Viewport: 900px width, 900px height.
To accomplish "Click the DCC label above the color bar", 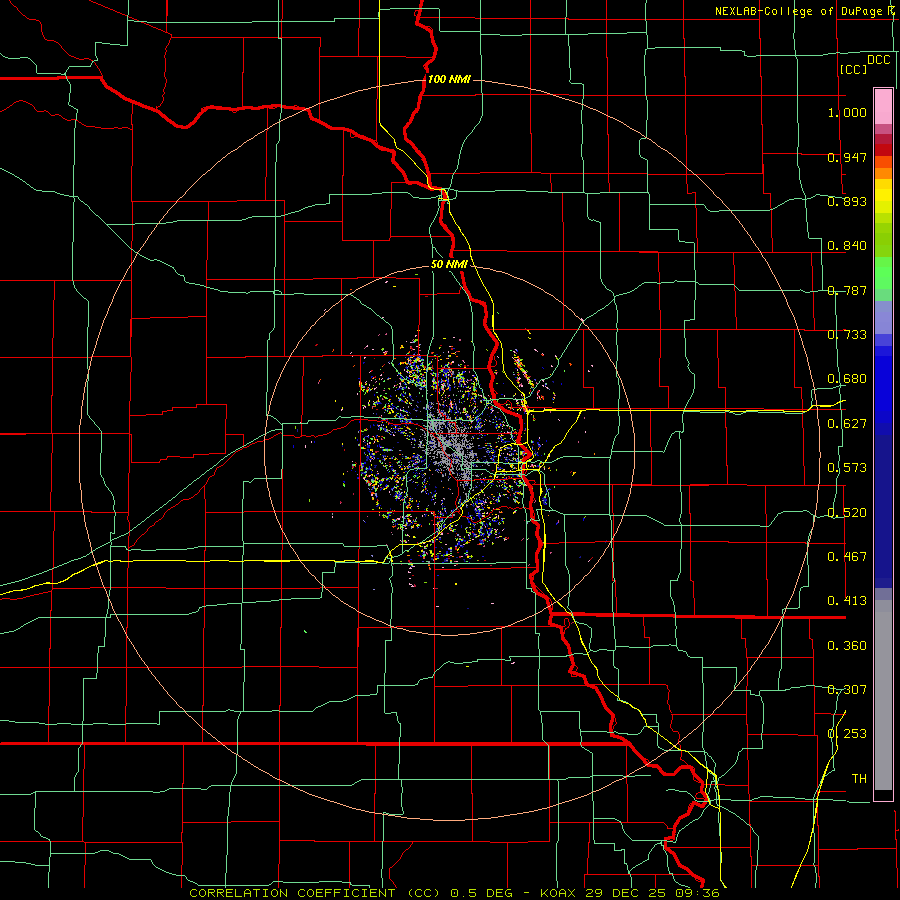I will 879,60.
